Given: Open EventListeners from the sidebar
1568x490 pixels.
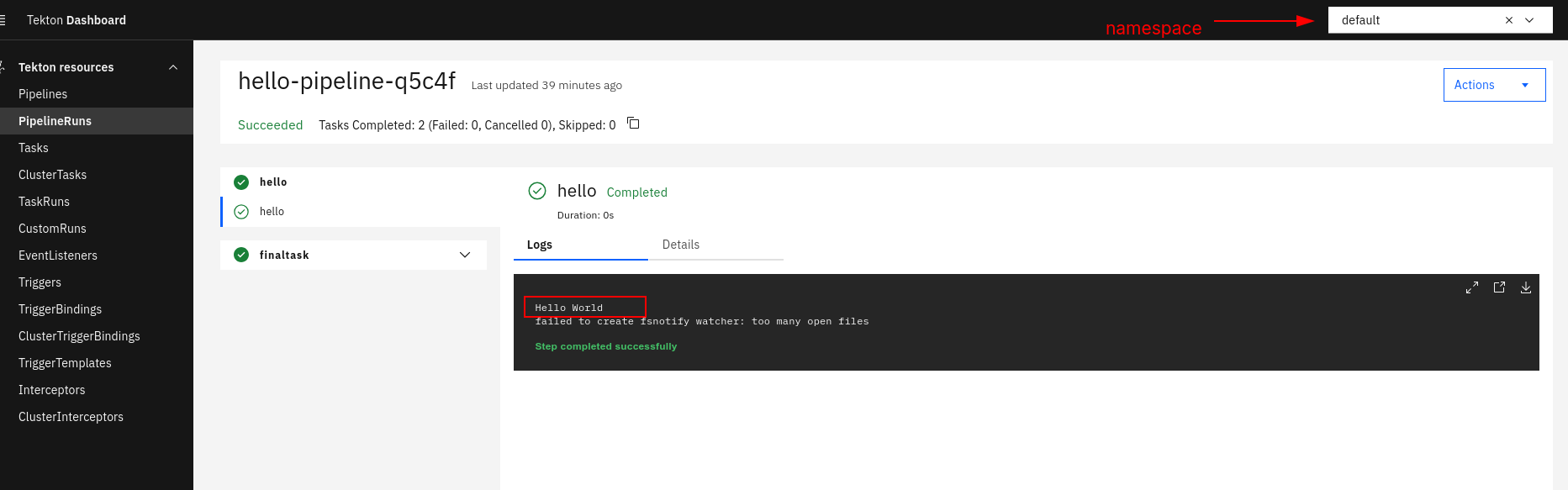Looking at the screenshot, I should point(58,256).
